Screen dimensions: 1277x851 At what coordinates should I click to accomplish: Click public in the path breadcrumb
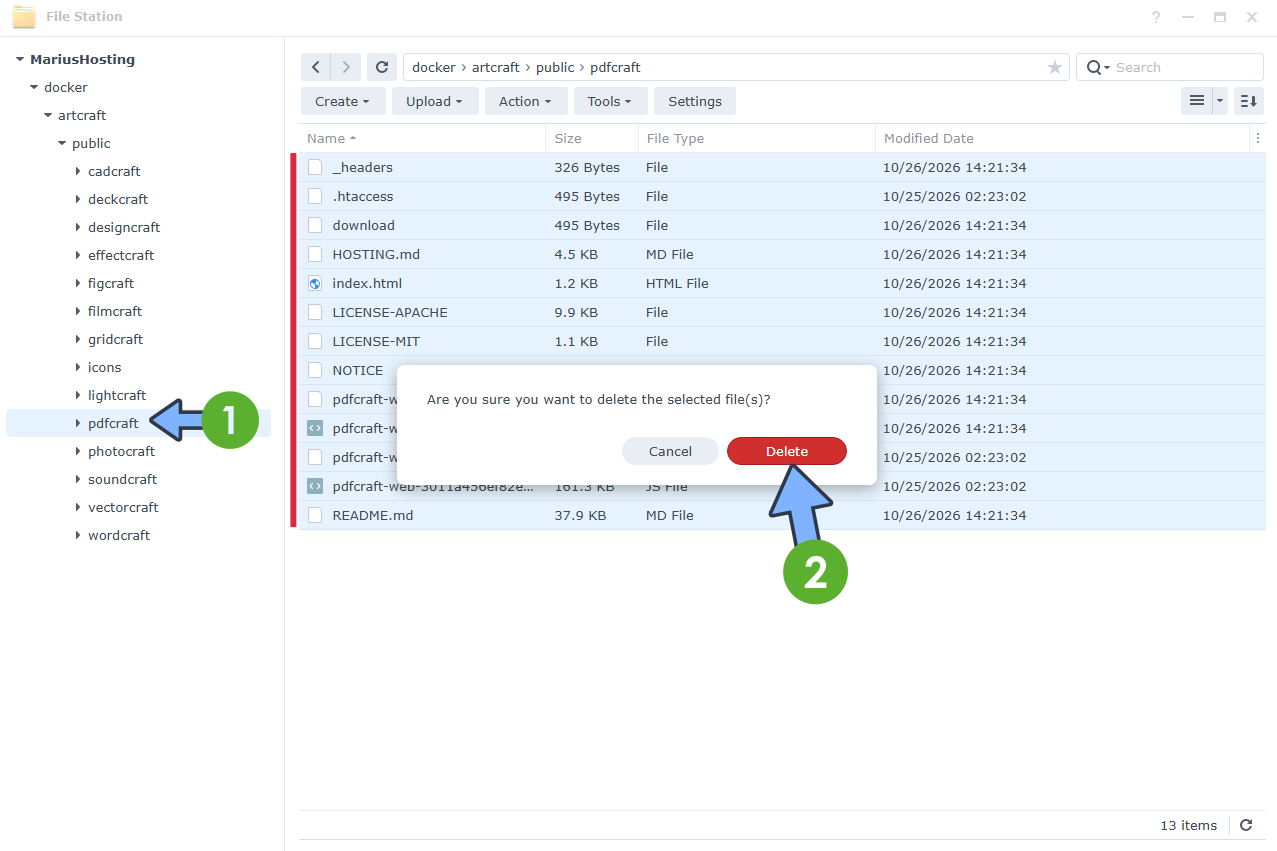click(x=555, y=67)
